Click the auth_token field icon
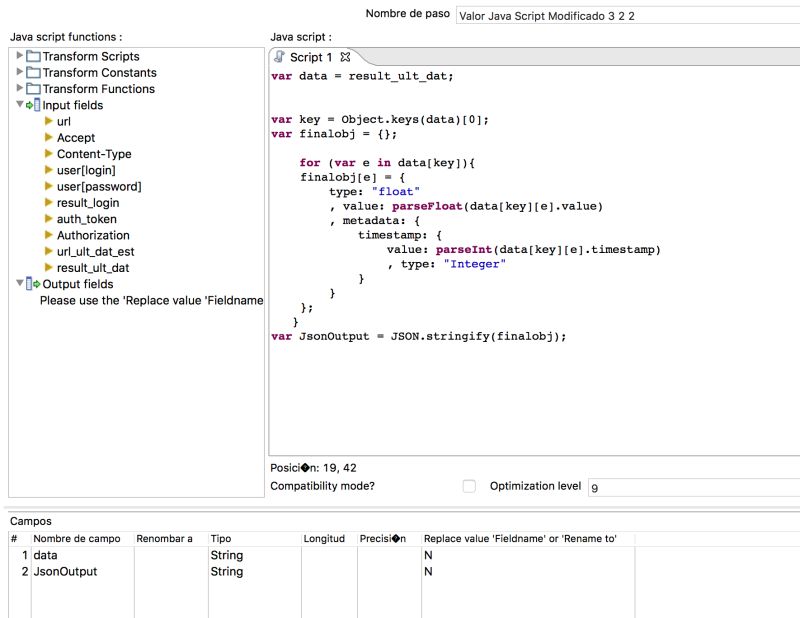This screenshot has width=800, height=618. [48, 218]
